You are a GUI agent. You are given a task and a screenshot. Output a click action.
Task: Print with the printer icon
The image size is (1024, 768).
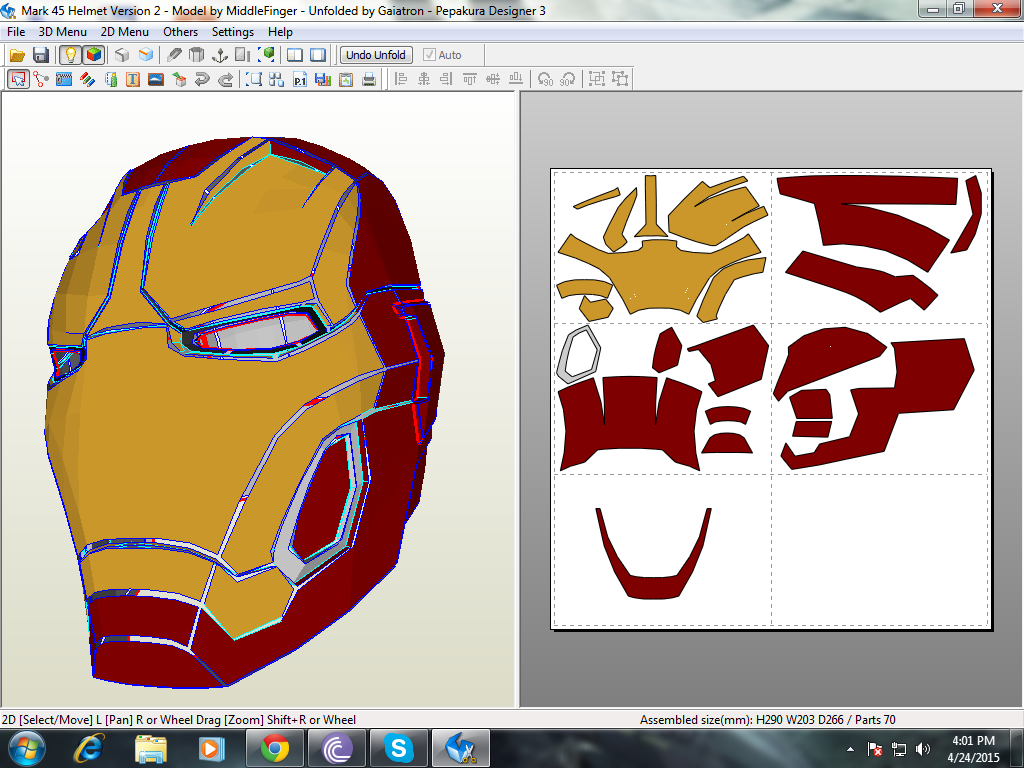tap(369, 80)
